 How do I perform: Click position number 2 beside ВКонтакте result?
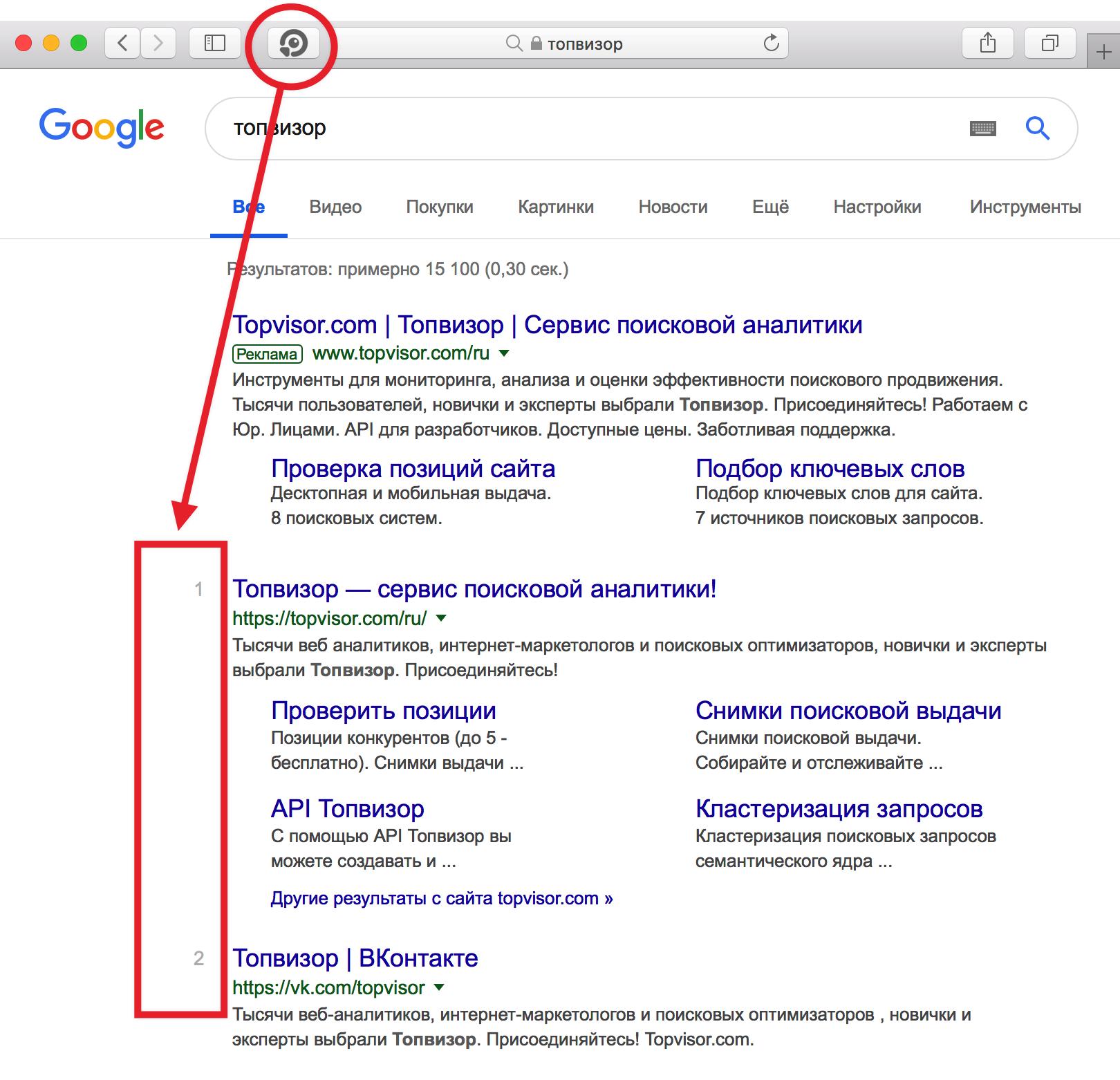(x=199, y=958)
